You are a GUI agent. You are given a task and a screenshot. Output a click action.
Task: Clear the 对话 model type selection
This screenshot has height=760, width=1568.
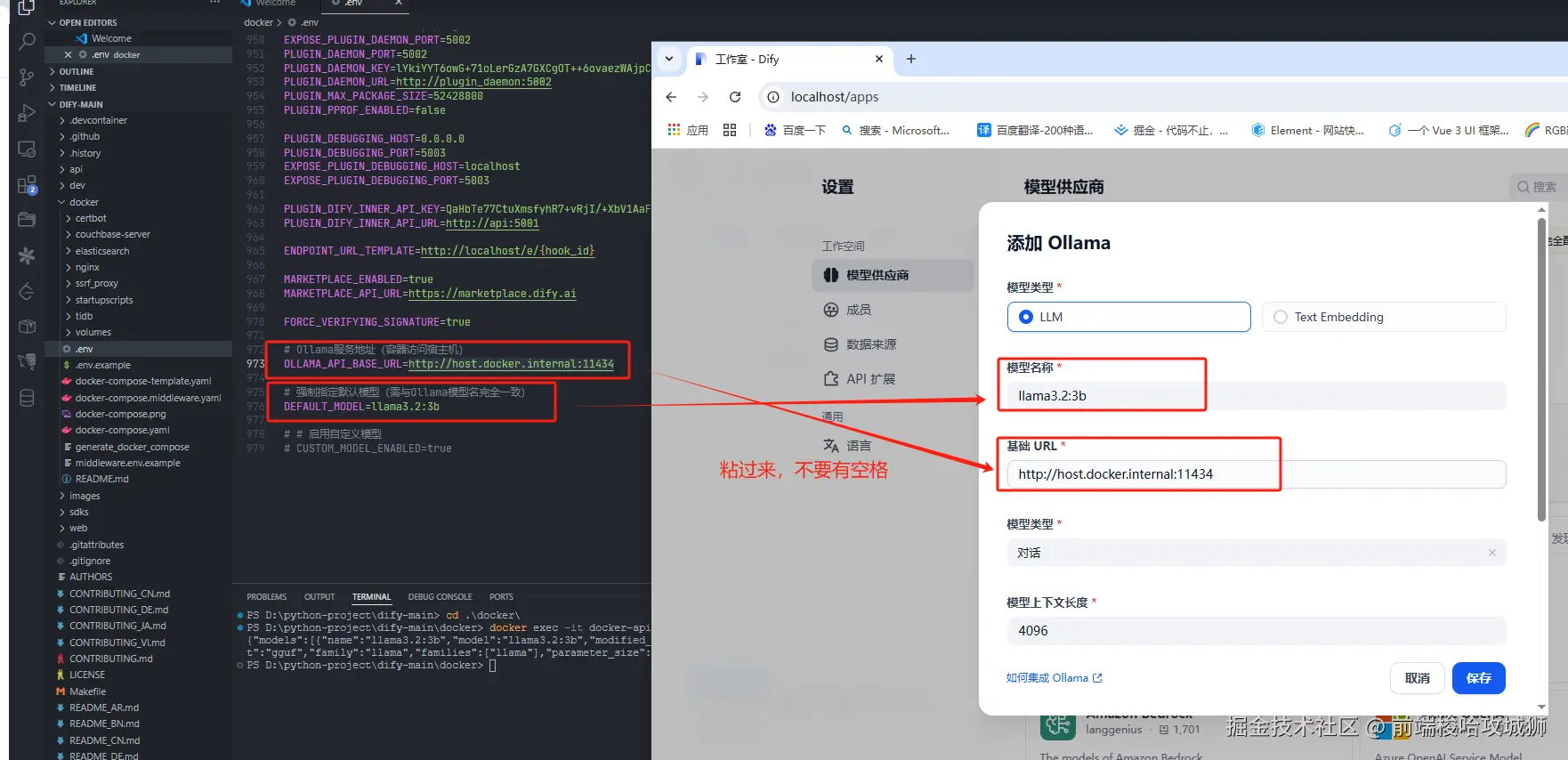tap(1492, 553)
